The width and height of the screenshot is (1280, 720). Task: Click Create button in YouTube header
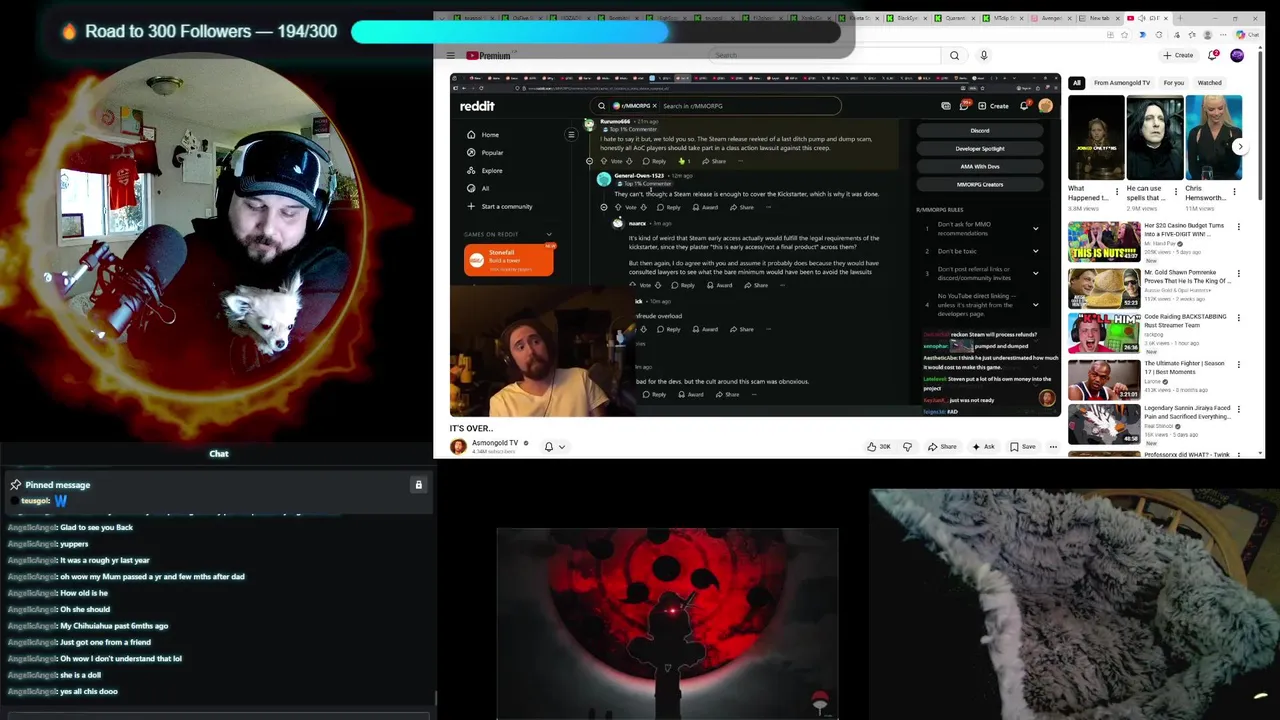[x=1178, y=55]
